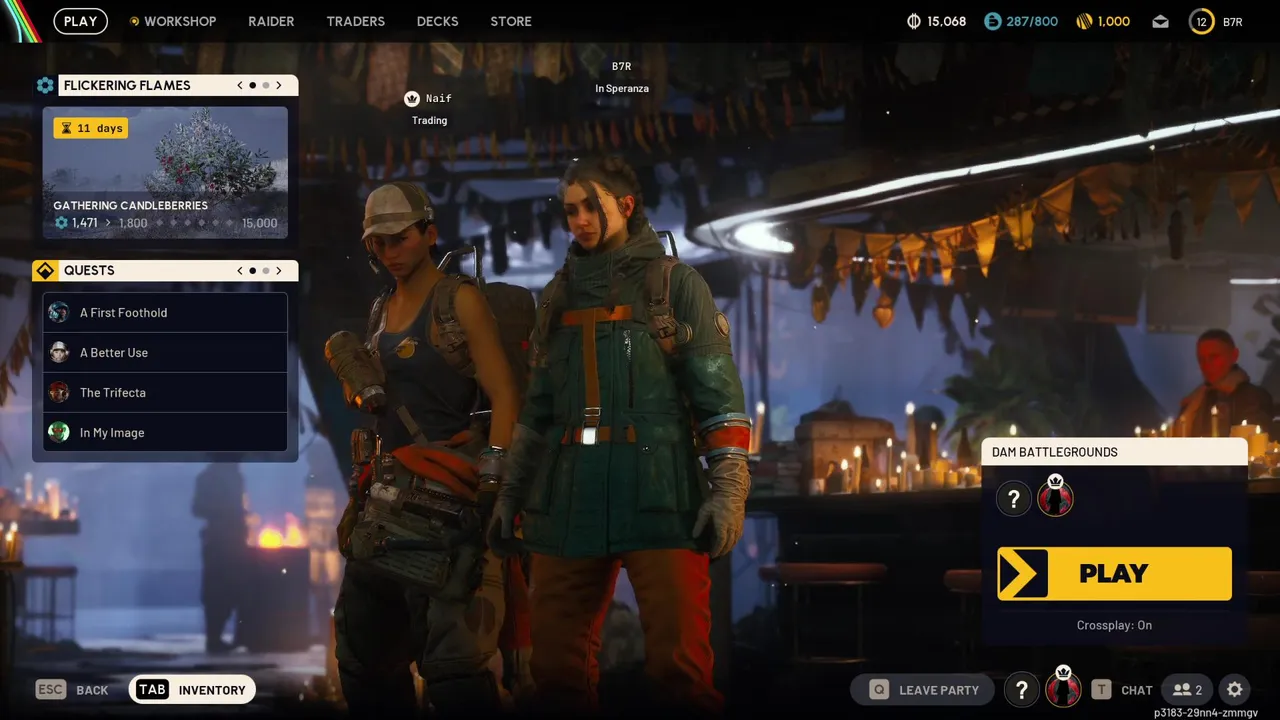Open the Chat button

(x=1122, y=689)
